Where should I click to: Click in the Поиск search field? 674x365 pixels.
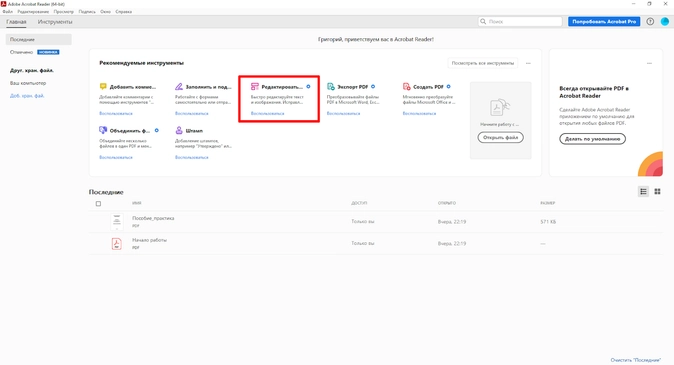point(520,21)
